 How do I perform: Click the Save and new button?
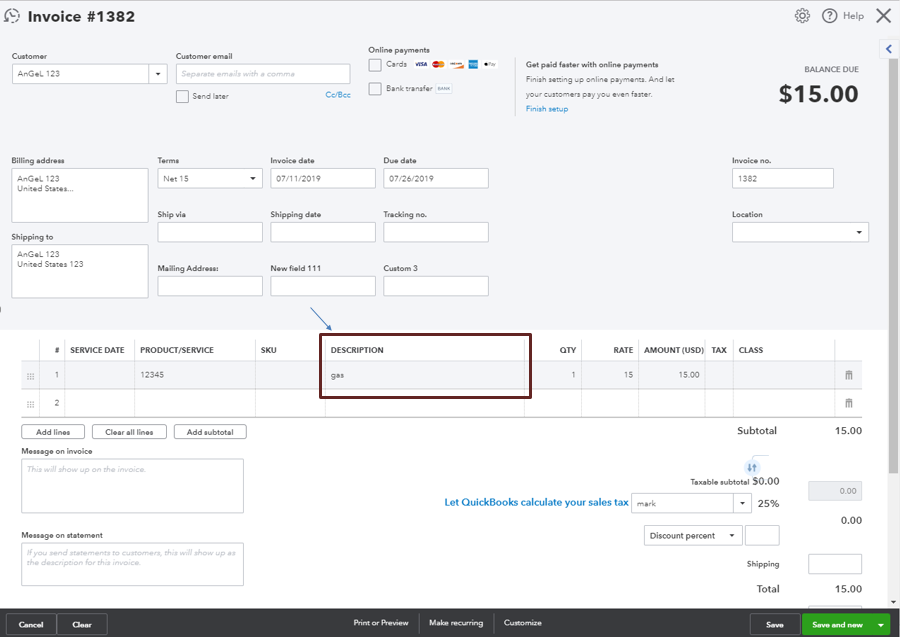click(x=837, y=625)
